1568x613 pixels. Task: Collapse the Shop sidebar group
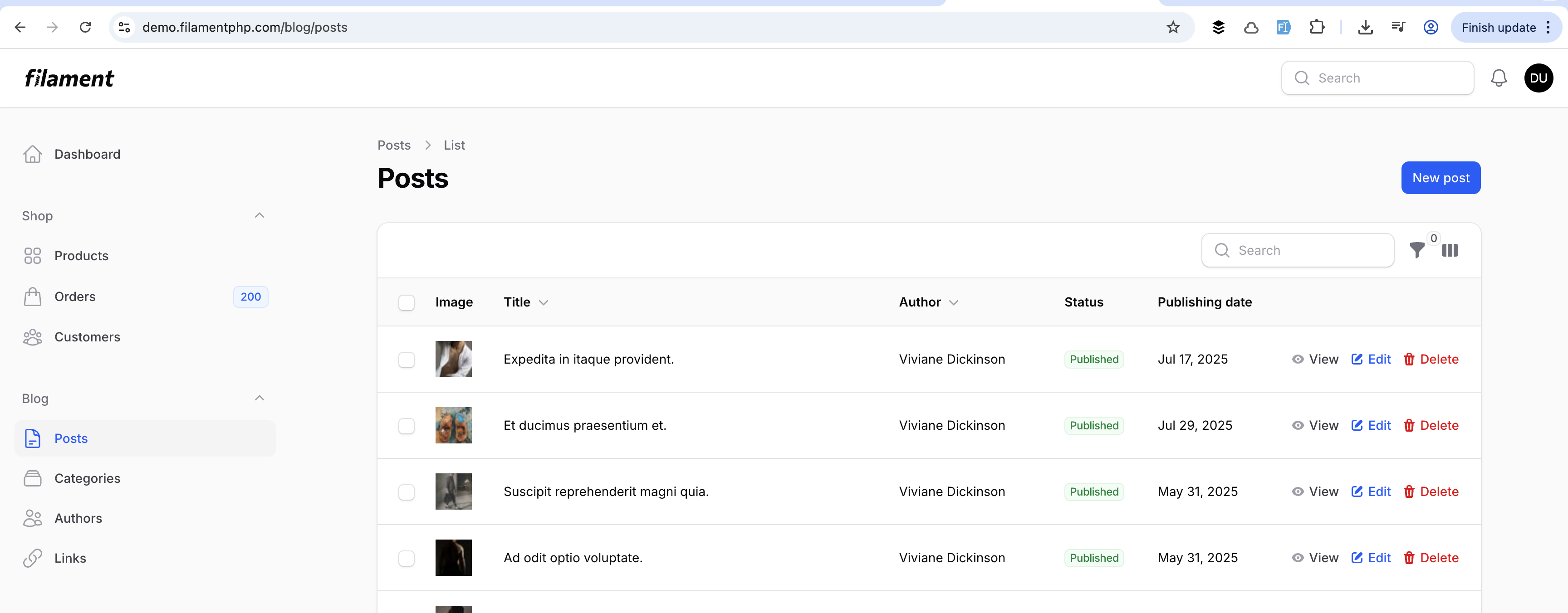260,216
